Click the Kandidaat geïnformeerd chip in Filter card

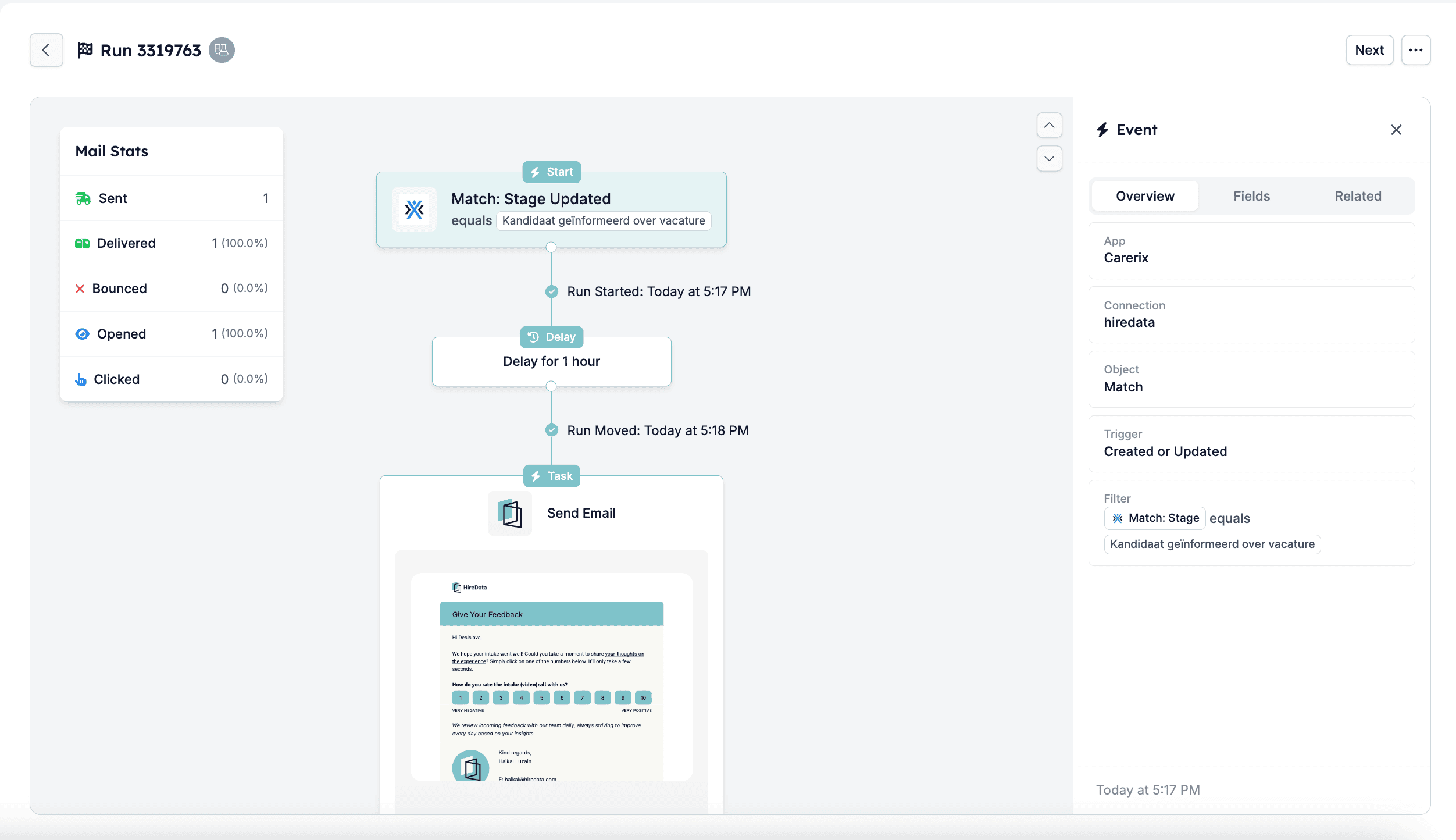pyautogui.click(x=1212, y=544)
